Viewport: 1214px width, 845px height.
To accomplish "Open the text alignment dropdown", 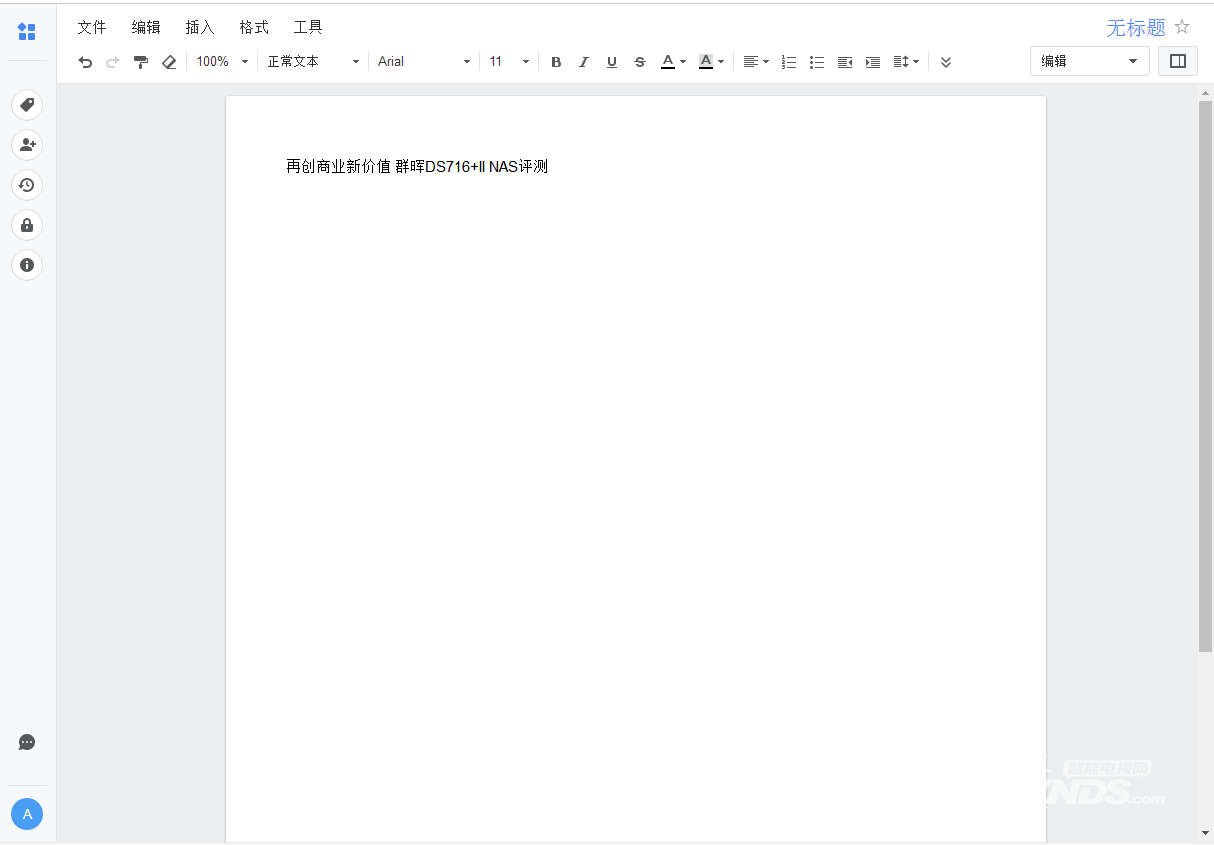I will pyautogui.click(x=756, y=62).
